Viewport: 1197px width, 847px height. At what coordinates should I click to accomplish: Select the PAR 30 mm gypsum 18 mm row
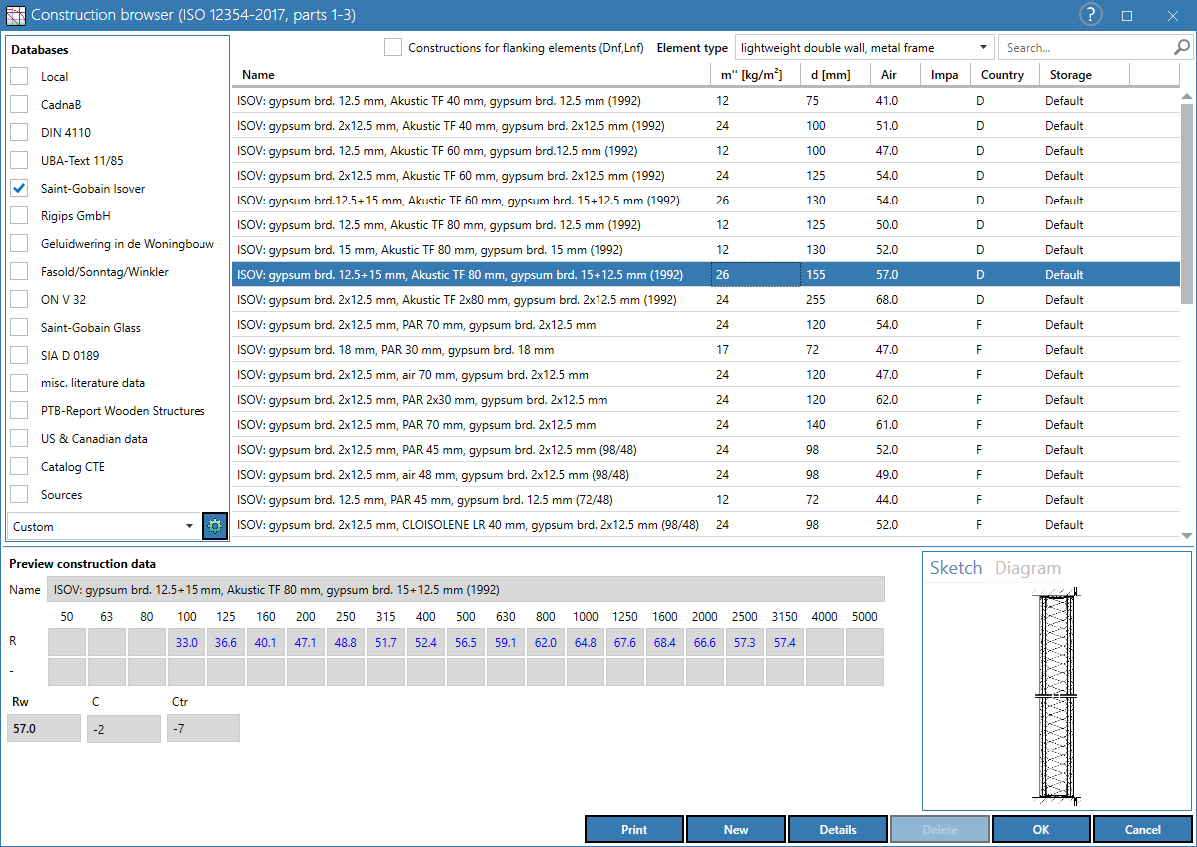(705, 349)
